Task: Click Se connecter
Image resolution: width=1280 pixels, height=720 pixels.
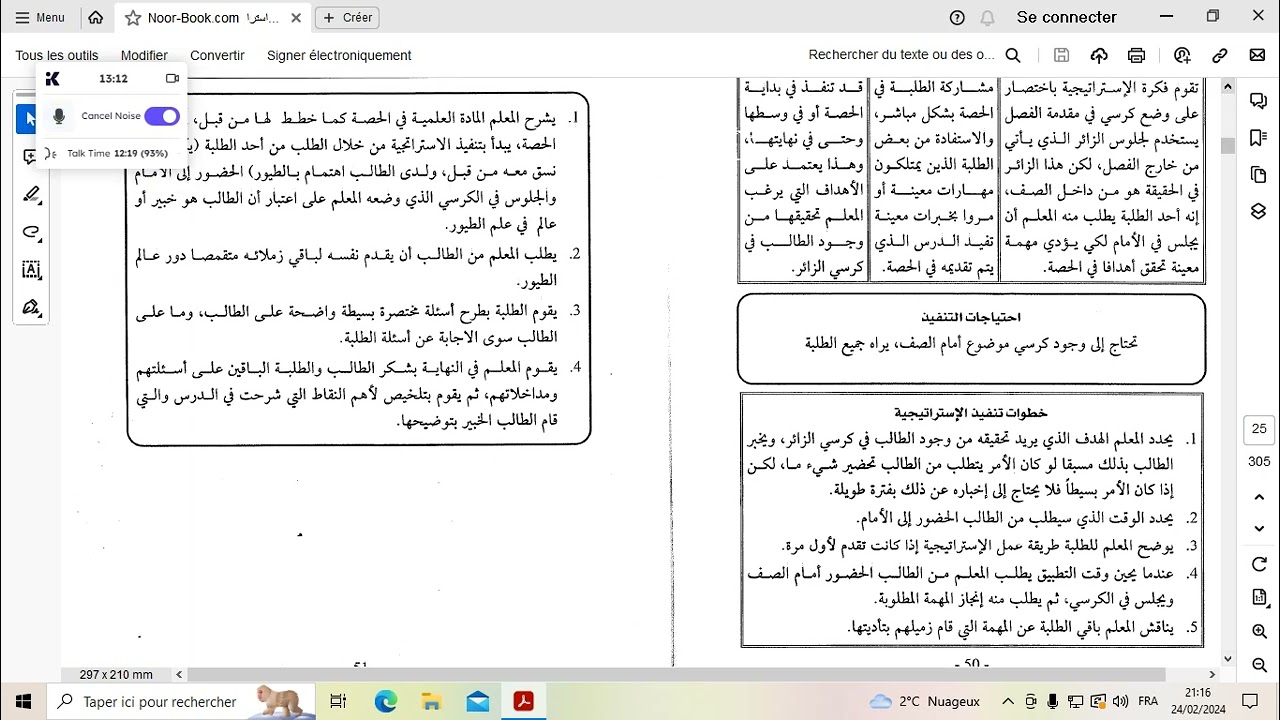Action: pos(1067,17)
